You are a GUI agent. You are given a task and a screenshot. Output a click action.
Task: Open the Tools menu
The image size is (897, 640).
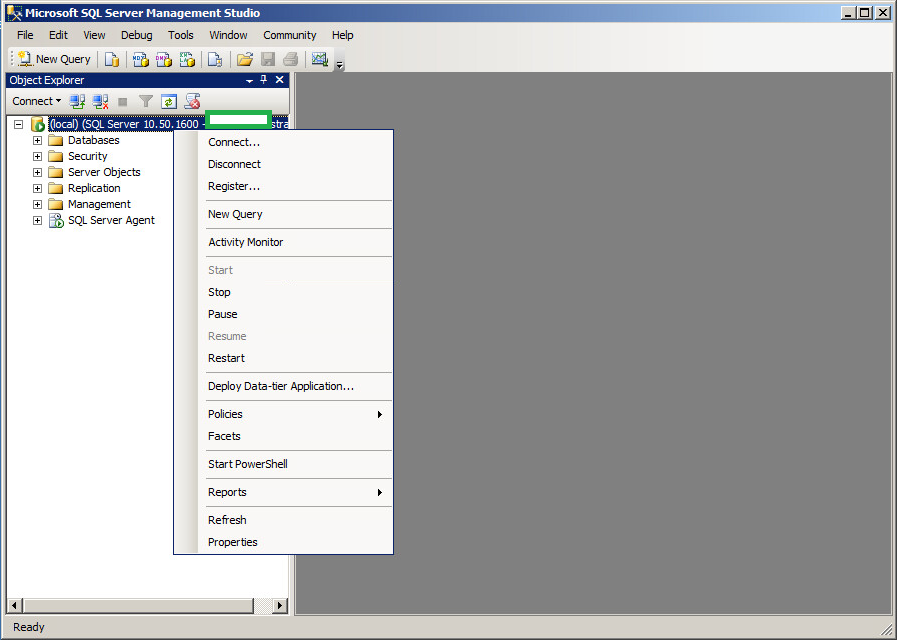(x=181, y=35)
